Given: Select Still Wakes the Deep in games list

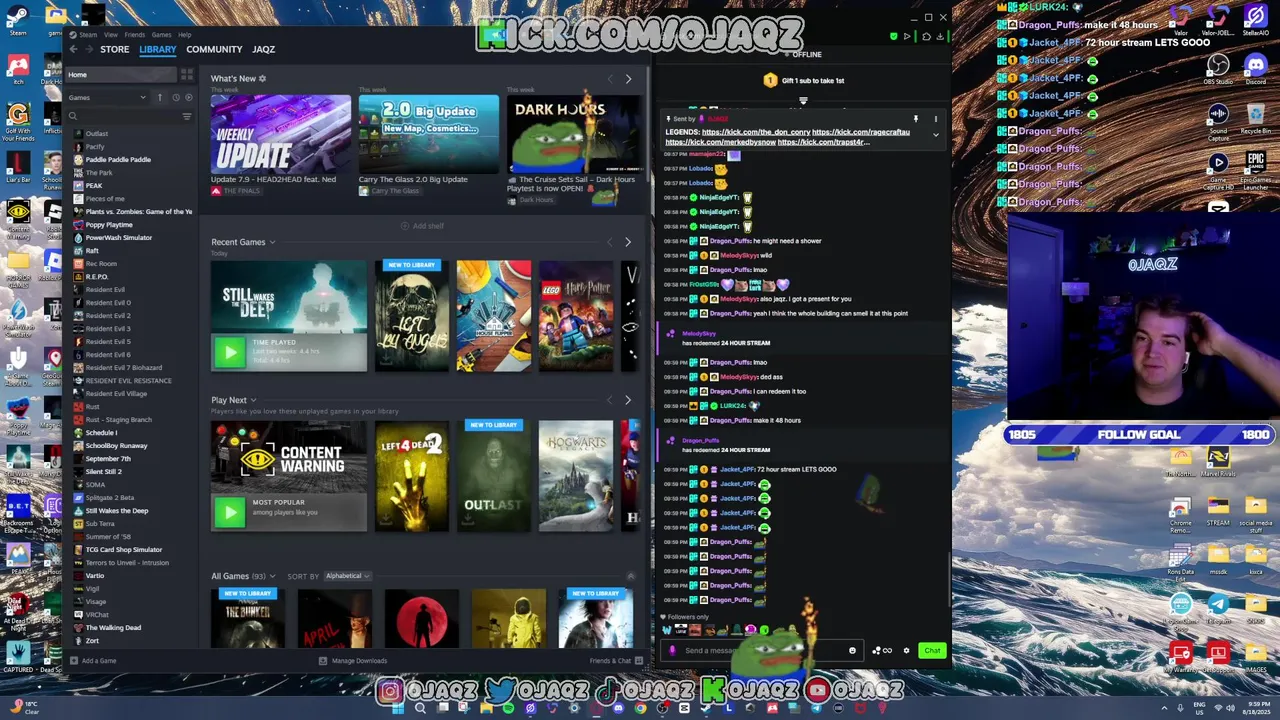Looking at the screenshot, I should pos(116,511).
